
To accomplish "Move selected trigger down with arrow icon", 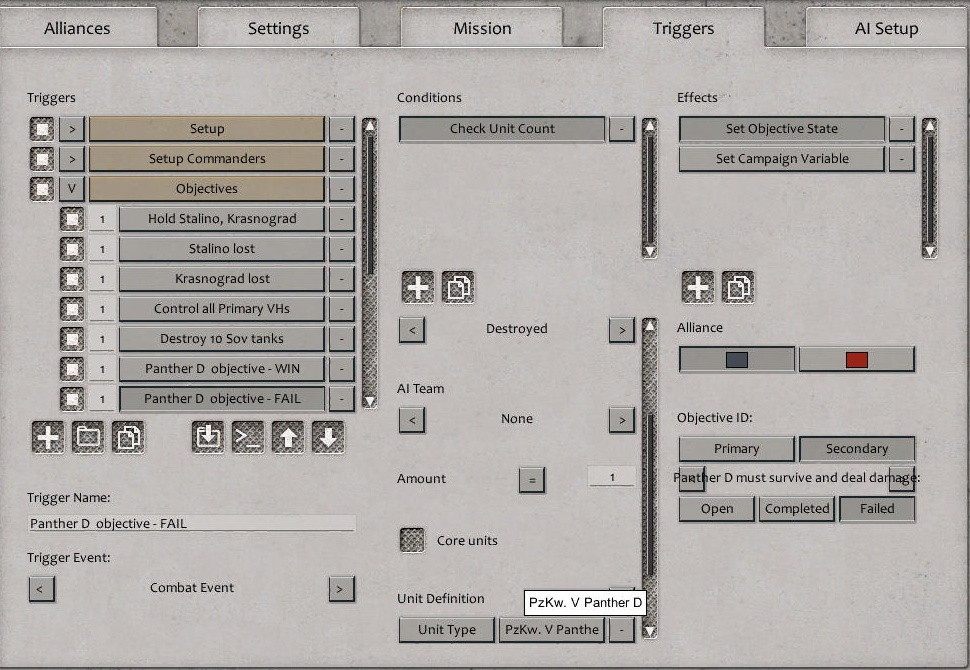I will point(328,437).
